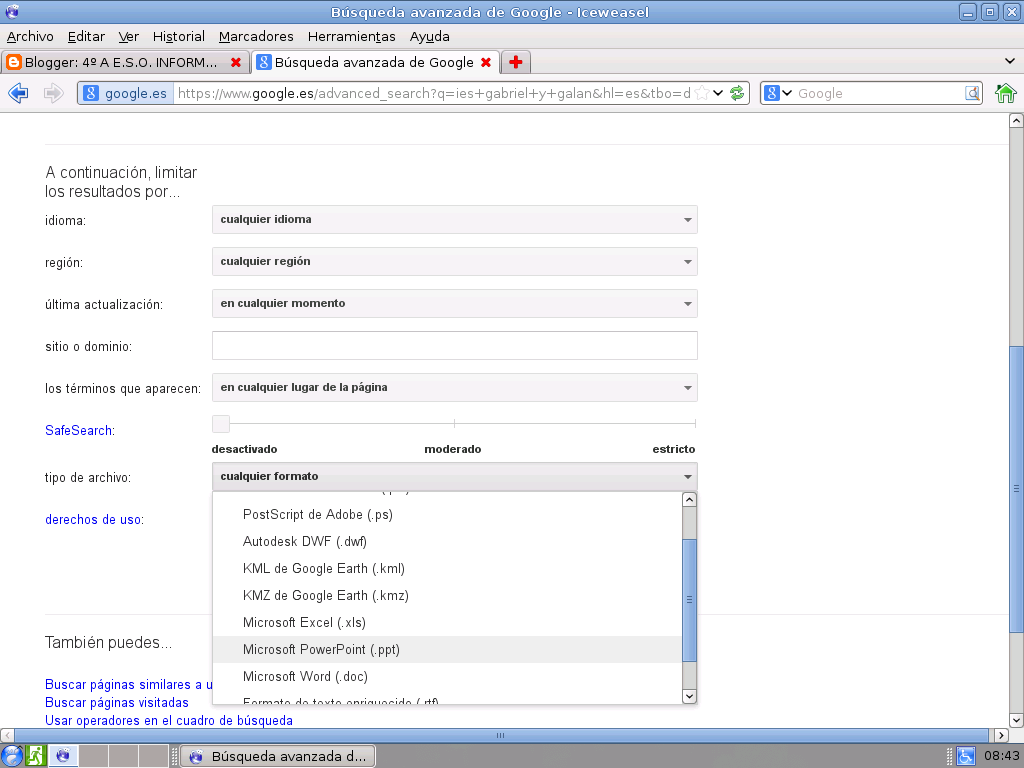
Task: Click dropdown list scroll down arrow
Action: coord(689,696)
